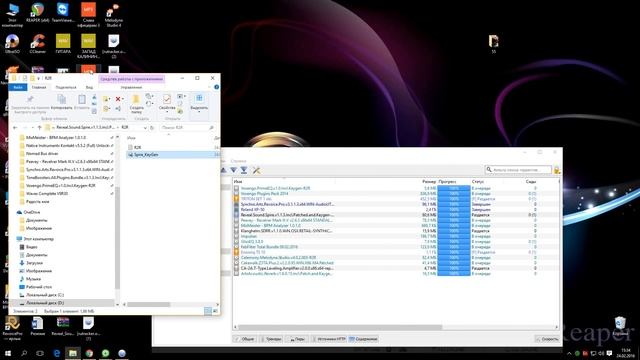Click Закрепить на панели быстрого доступа pin icon
Viewport: 640px width, 360px height.
[x=30, y=104]
